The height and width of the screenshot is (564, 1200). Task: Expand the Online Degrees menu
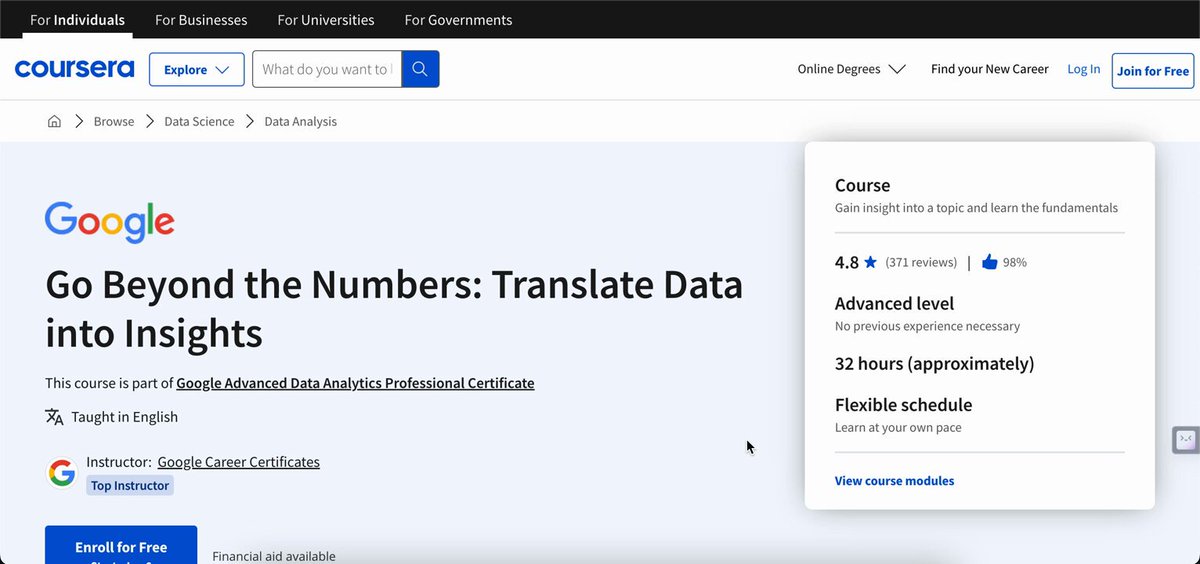pos(851,69)
